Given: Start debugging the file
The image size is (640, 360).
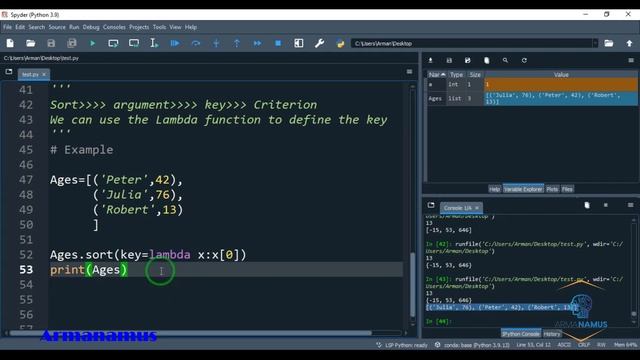Looking at the screenshot, I should pyautogui.click(x=175, y=43).
